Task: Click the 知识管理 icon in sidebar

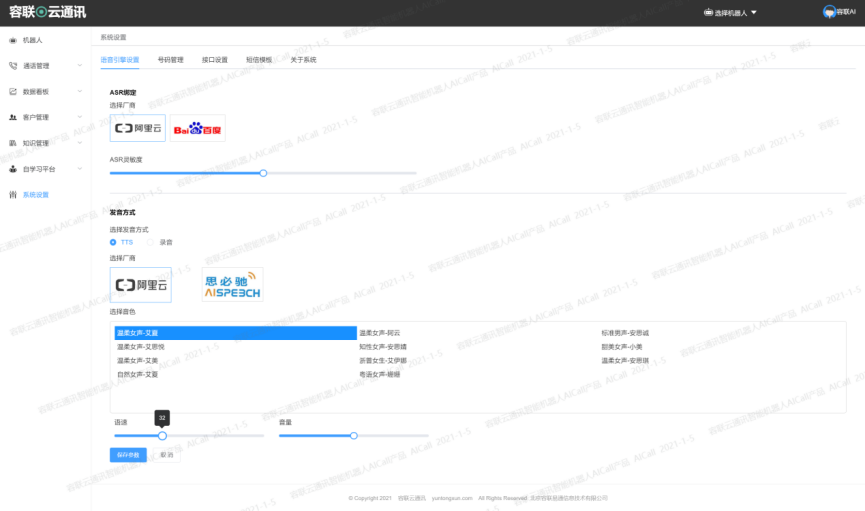Action: click(13, 143)
